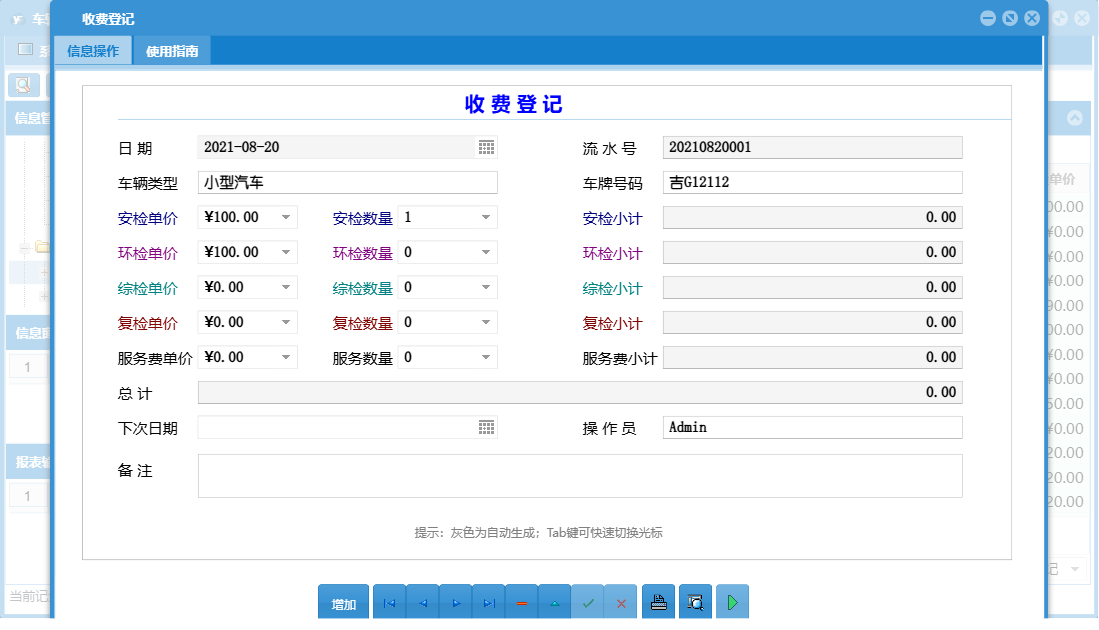Open the 环检数量 quantity dropdown
The height and width of the screenshot is (630, 1099).
click(x=484, y=252)
